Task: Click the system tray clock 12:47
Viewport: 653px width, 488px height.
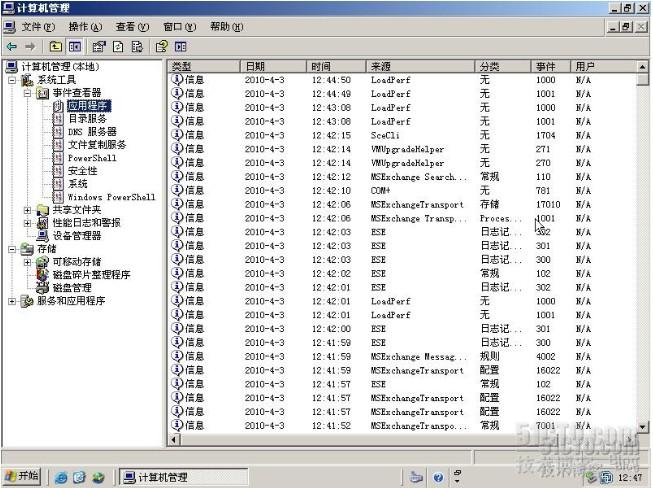Action: pyautogui.click(x=630, y=477)
